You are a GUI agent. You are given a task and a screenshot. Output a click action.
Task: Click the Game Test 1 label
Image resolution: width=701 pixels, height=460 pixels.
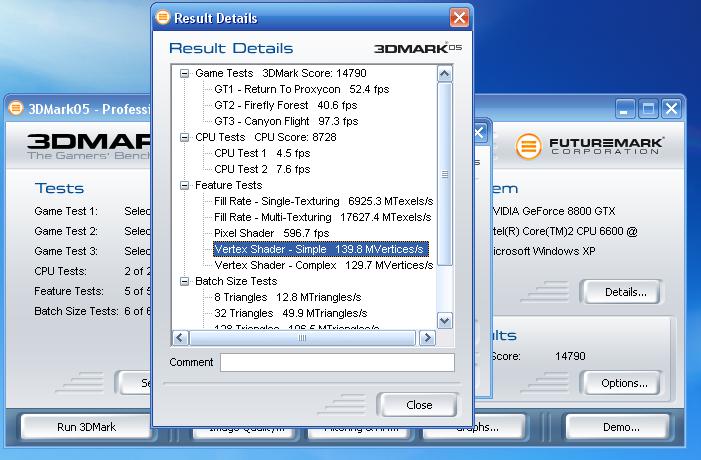[66, 211]
